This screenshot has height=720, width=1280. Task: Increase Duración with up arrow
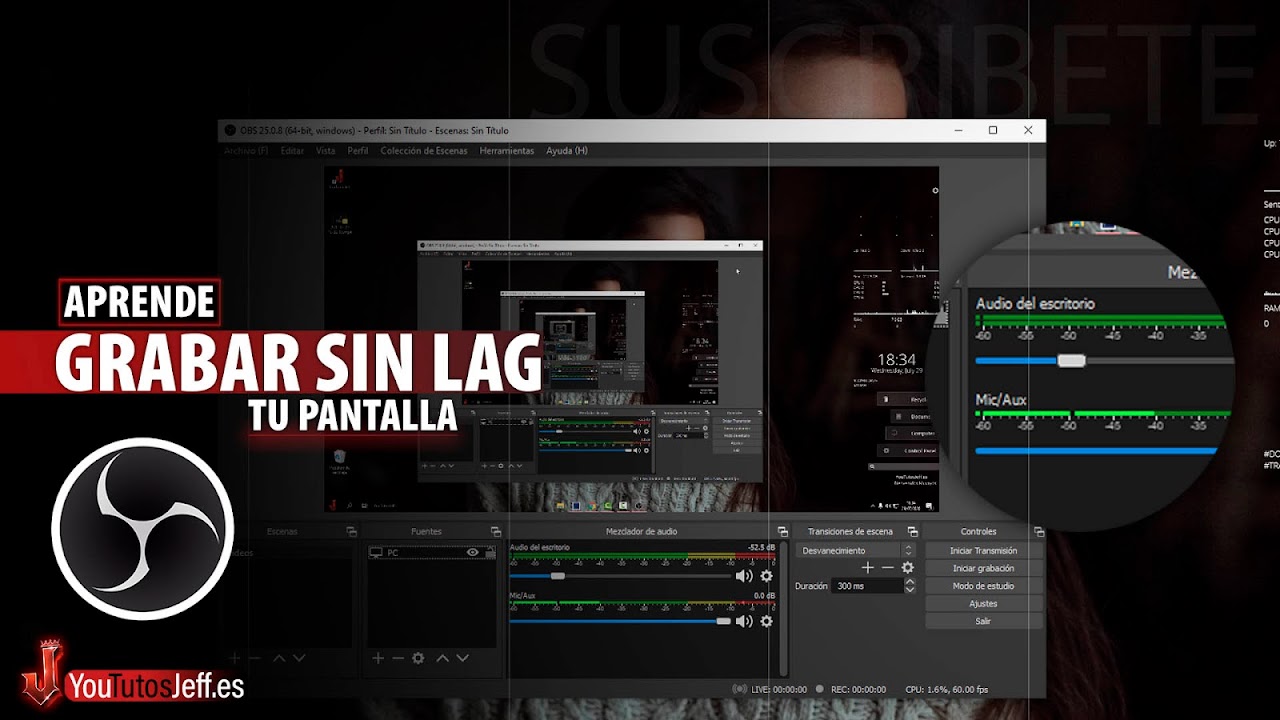(909, 582)
